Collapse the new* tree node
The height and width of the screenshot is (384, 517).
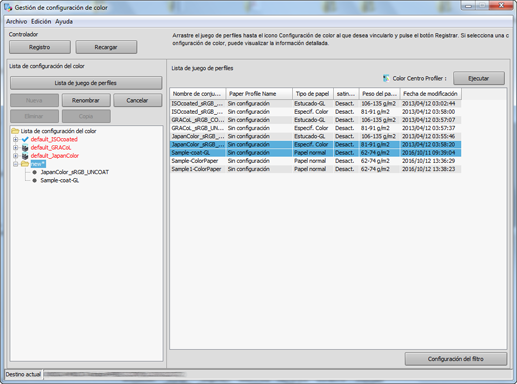pyautogui.click(x=15, y=164)
